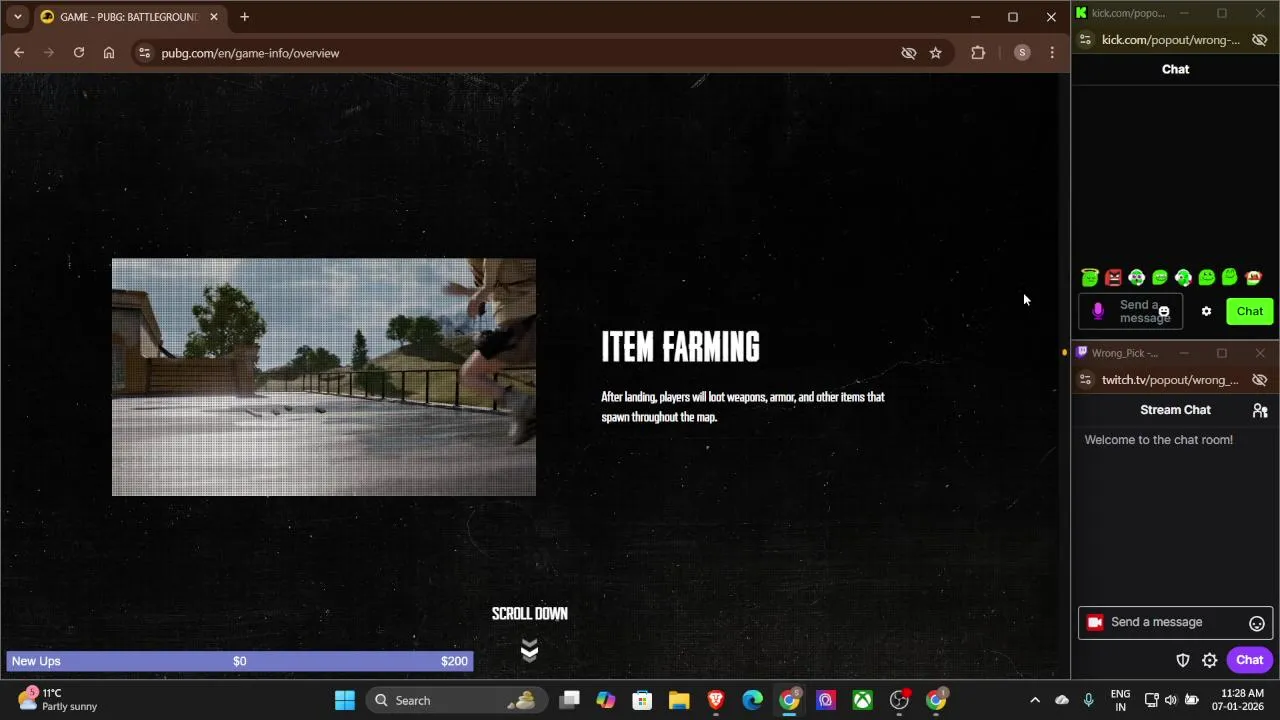Viewport: 1280px width, 720px height.
Task: Open Microsoft Store from the taskbar
Action: [x=642, y=700]
